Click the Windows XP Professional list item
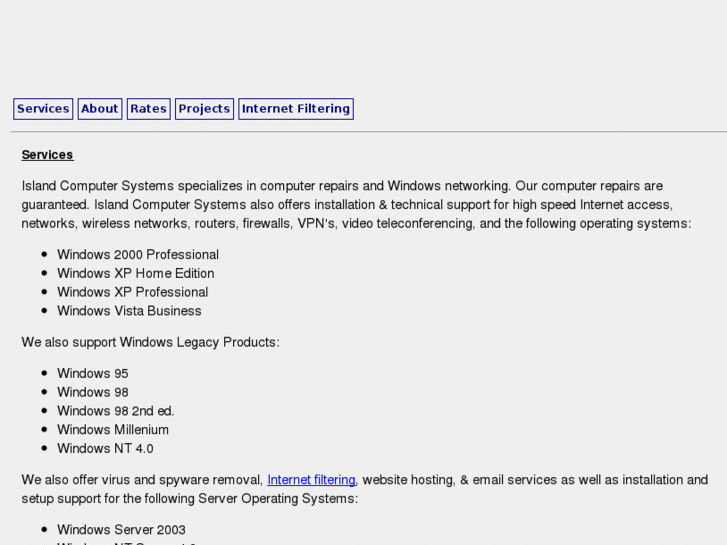 coord(132,292)
